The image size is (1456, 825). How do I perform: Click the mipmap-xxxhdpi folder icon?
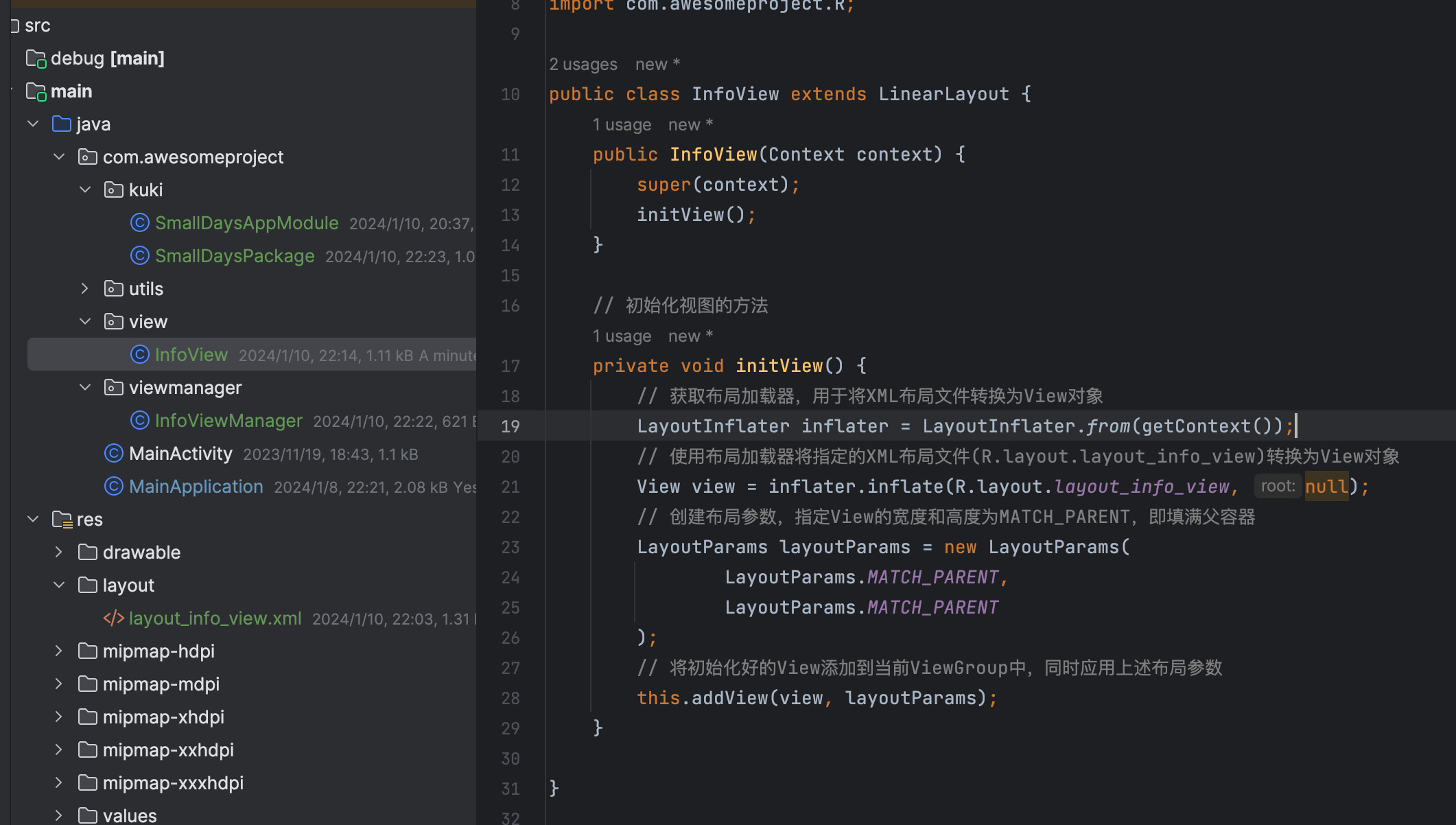point(88,783)
